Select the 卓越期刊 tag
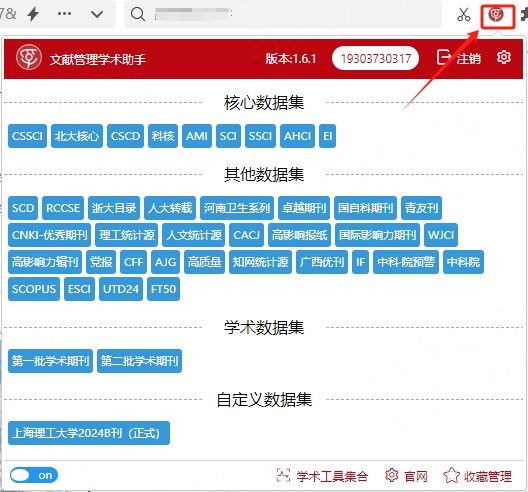 [304, 208]
